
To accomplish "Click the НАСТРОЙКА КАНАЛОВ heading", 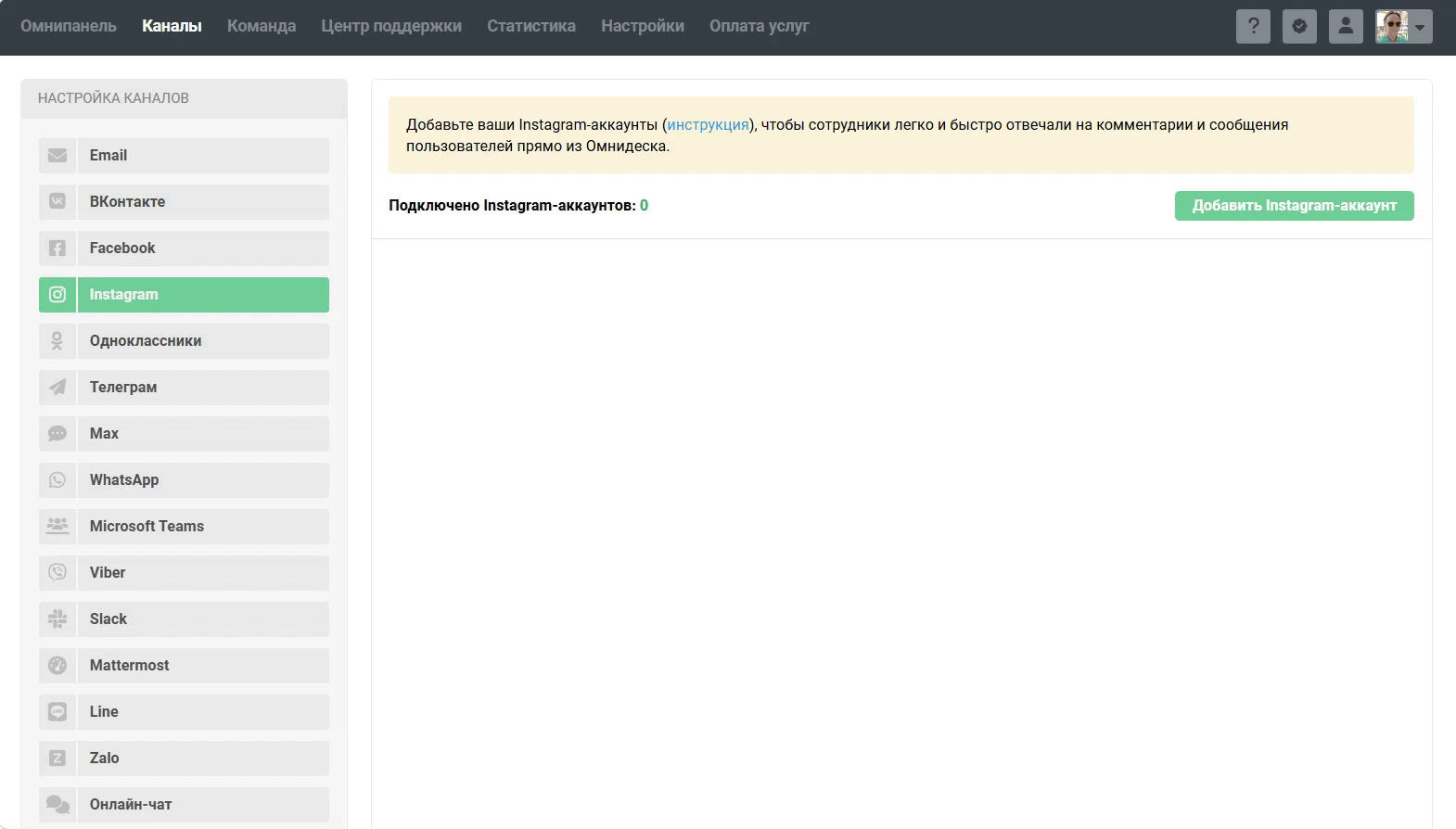I will point(113,98).
